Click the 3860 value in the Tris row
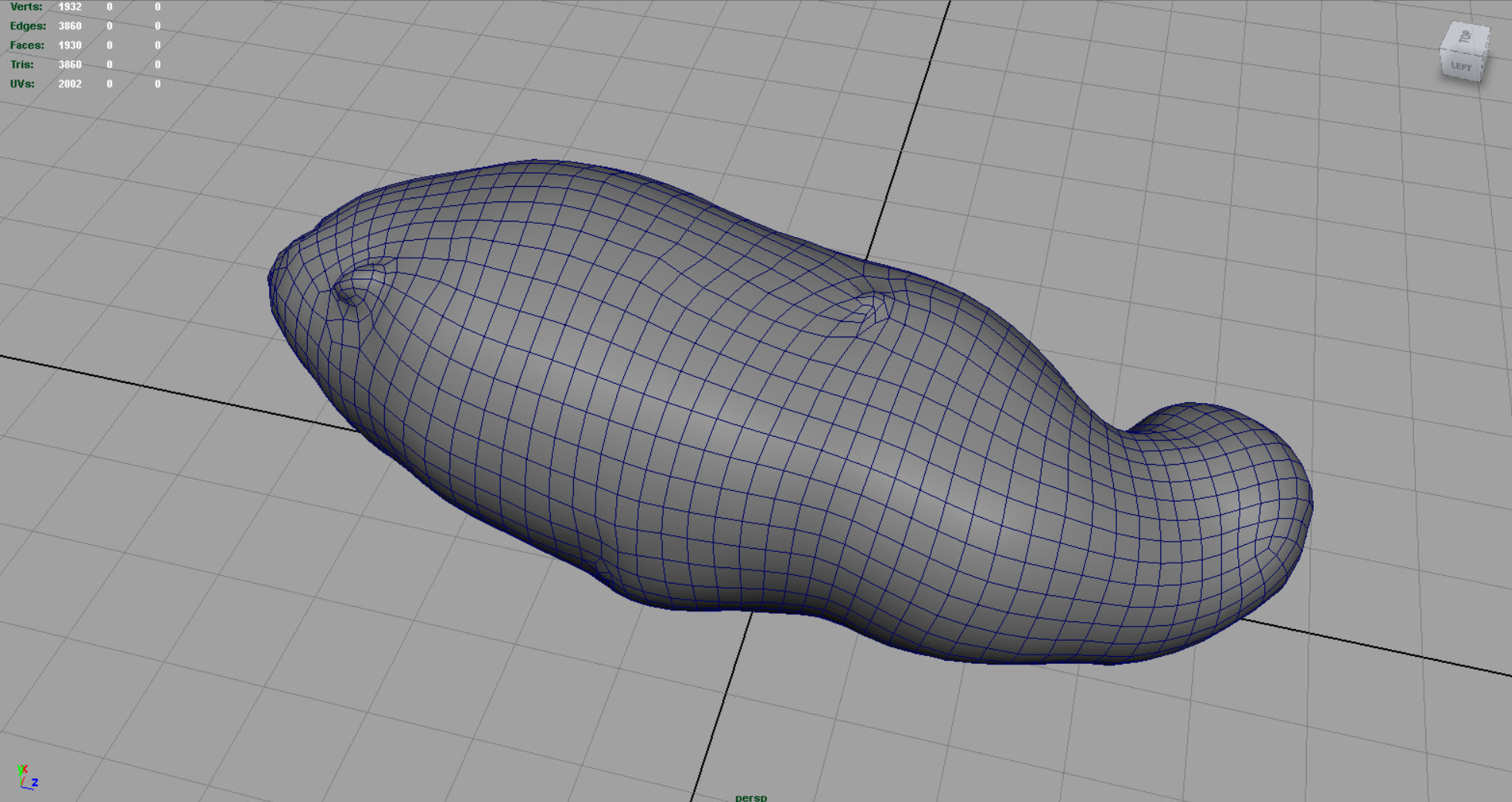 click(69, 64)
